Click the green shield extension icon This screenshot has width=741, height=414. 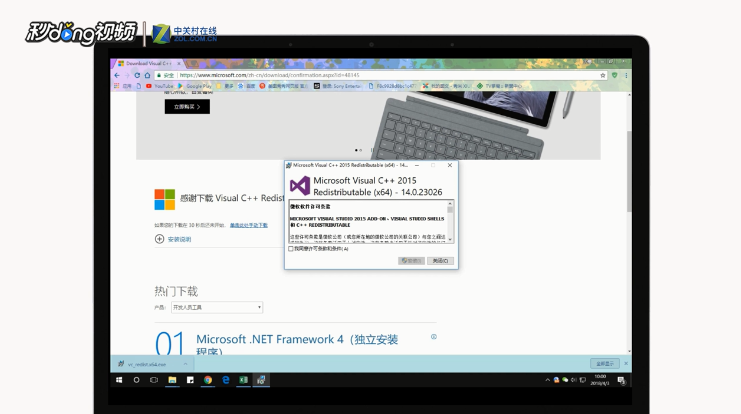point(614,75)
